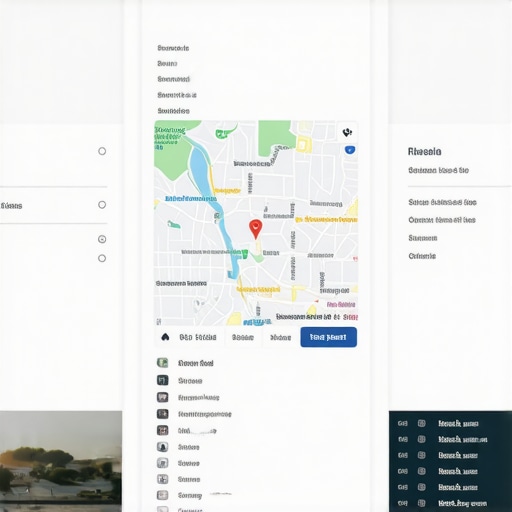
Task: Click the blue button below the map
Action: click(329, 337)
